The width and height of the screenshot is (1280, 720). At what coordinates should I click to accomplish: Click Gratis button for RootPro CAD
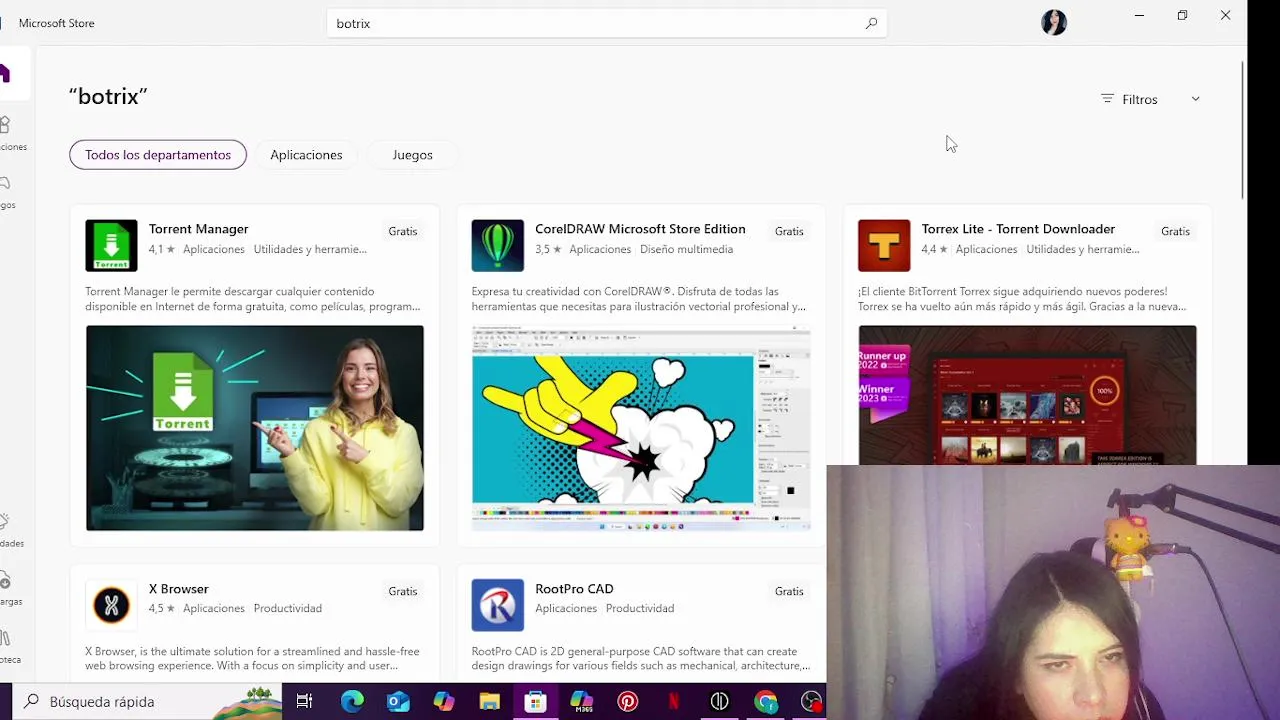(x=789, y=591)
